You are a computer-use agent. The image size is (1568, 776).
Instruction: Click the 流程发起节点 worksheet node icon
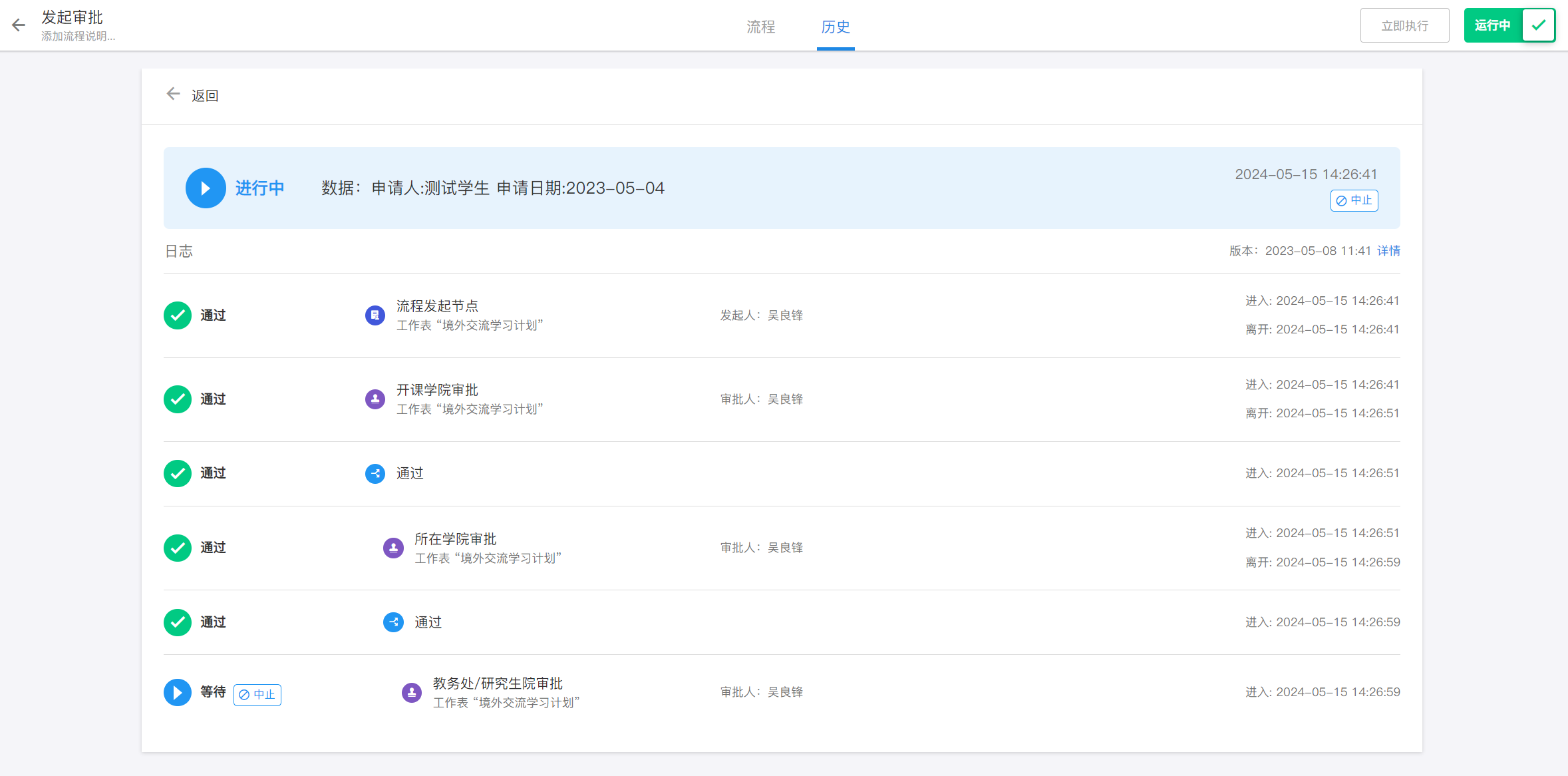click(375, 315)
